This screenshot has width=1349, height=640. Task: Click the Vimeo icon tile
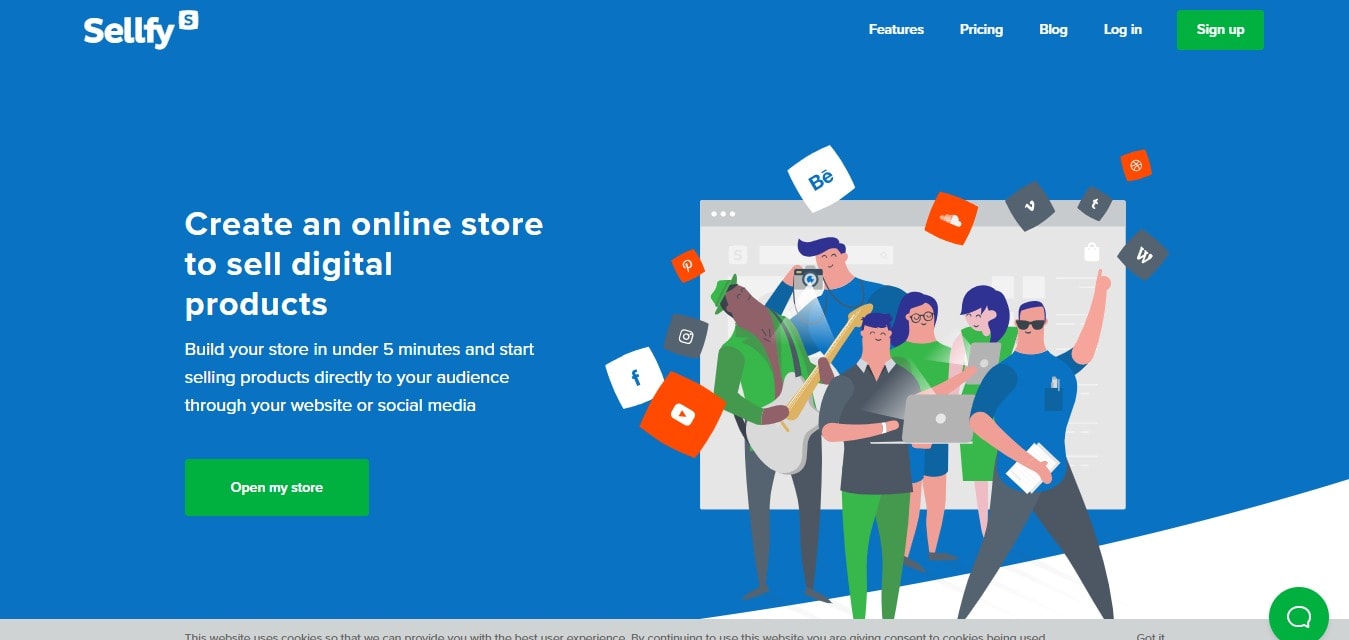pos(1030,206)
